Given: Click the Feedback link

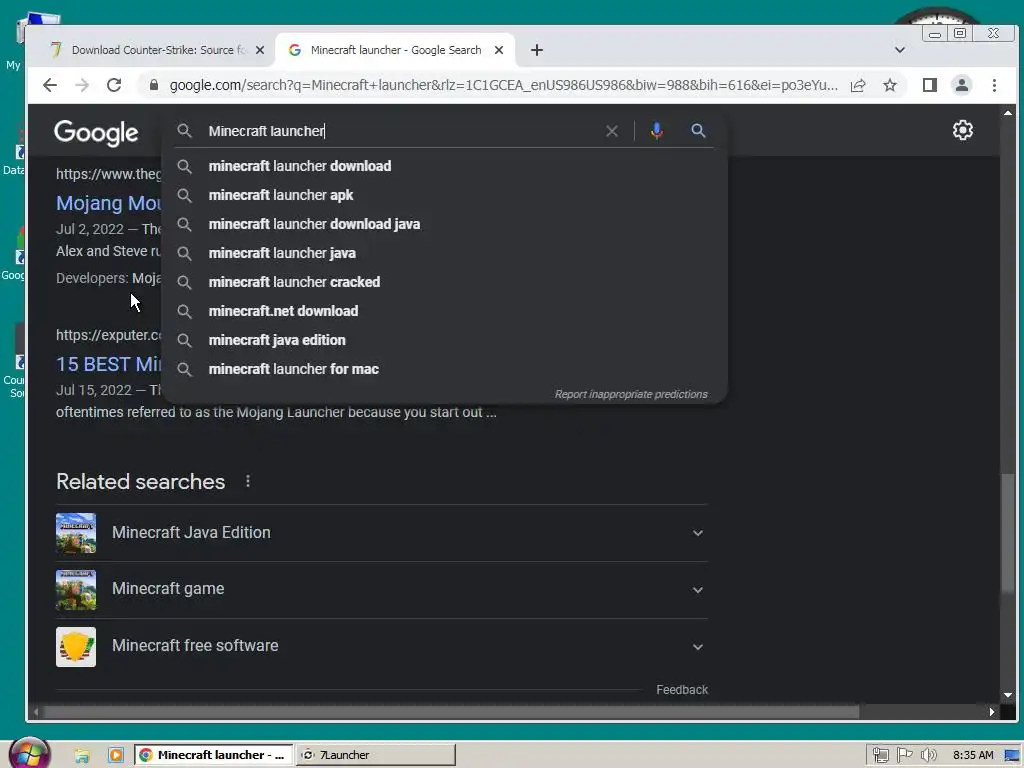Looking at the screenshot, I should click(x=682, y=690).
